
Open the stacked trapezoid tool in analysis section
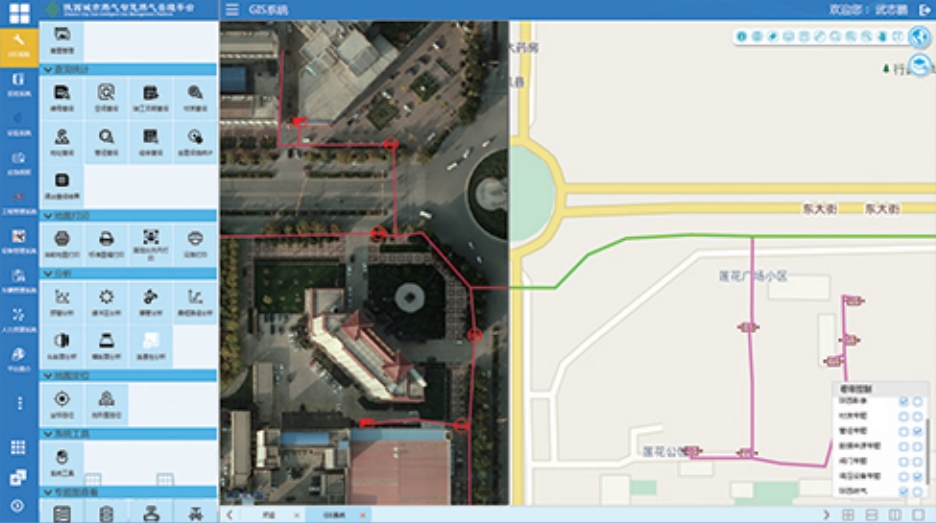106,346
